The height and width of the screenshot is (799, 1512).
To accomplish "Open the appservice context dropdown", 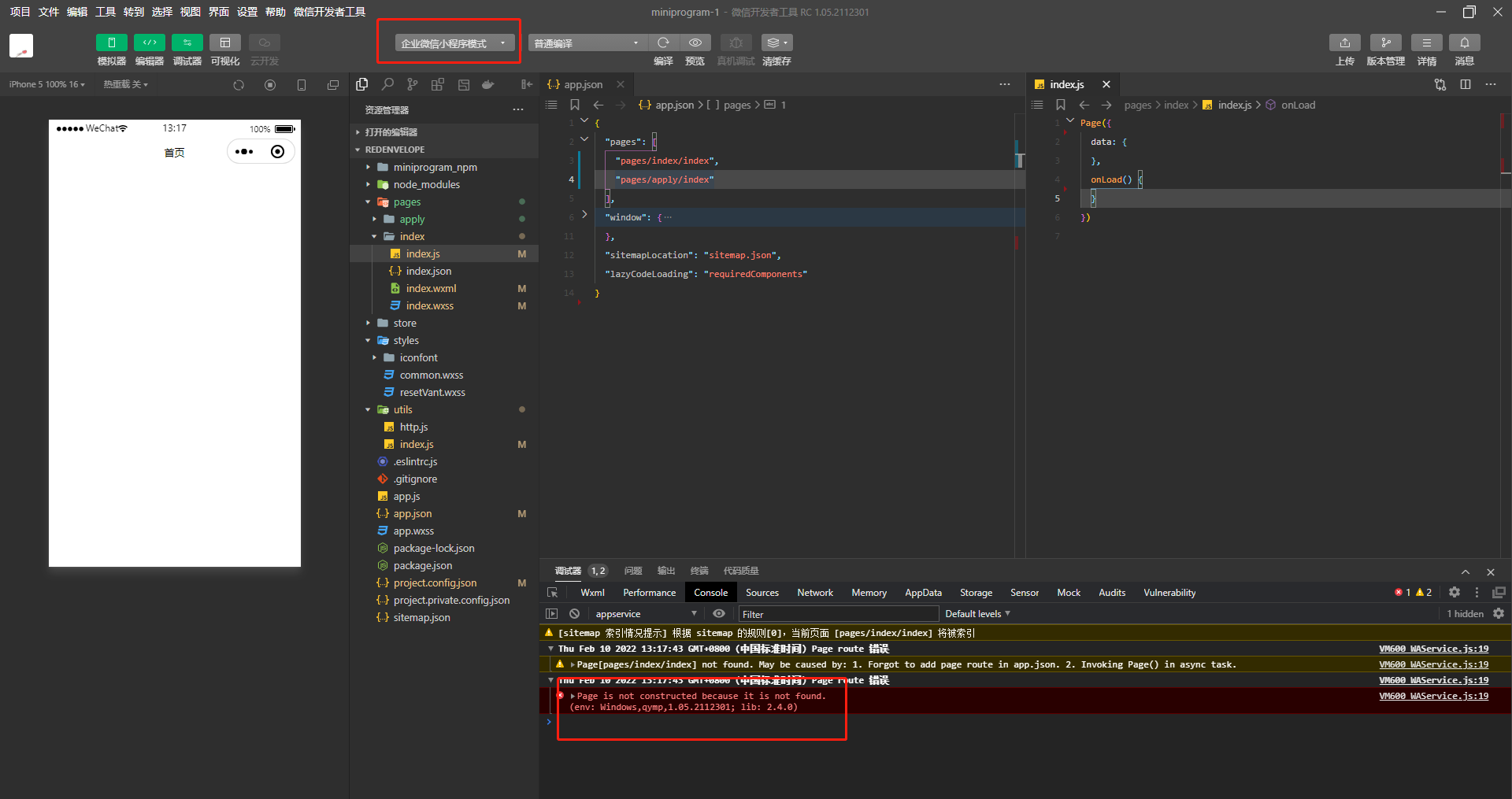I will tap(646, 614).
